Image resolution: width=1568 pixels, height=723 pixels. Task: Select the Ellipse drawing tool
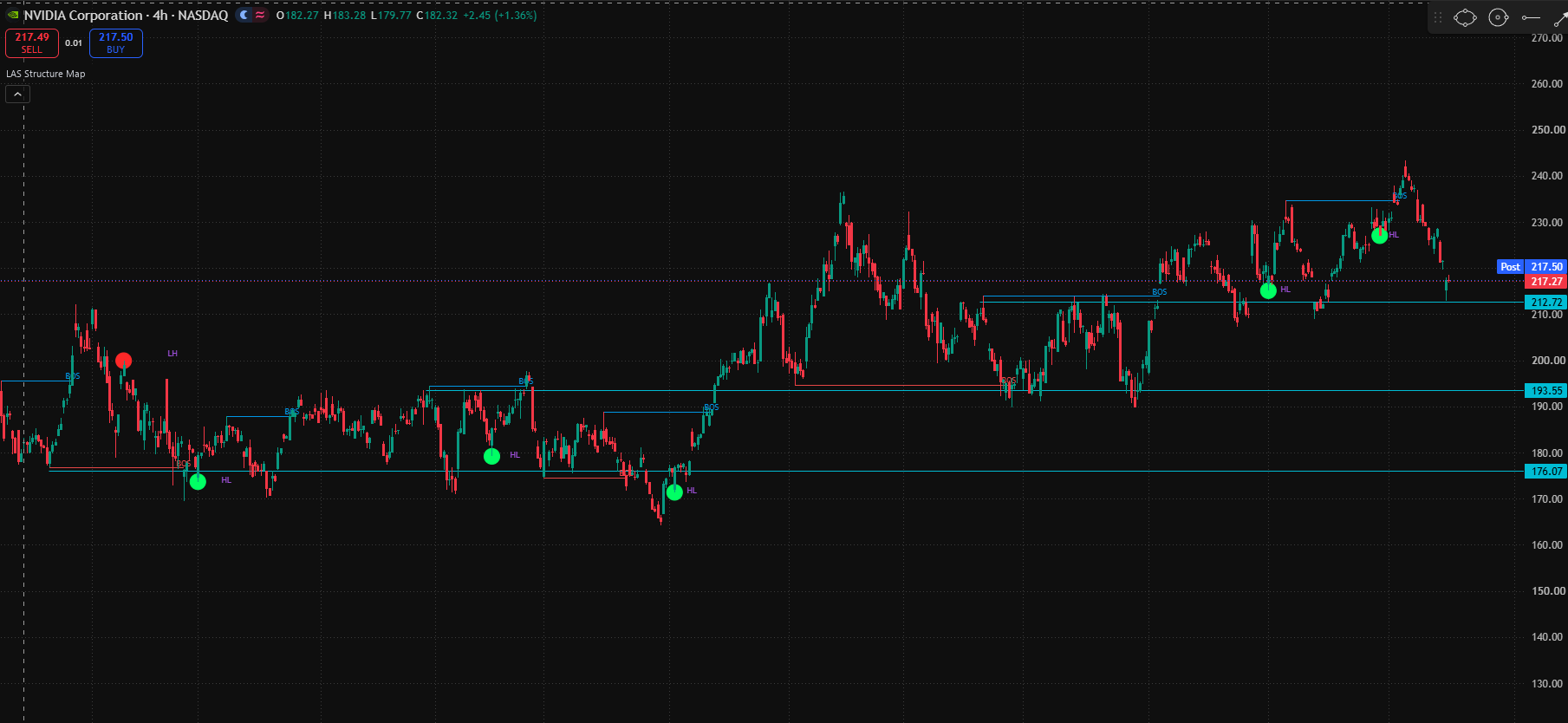(x=1465, y=17)
